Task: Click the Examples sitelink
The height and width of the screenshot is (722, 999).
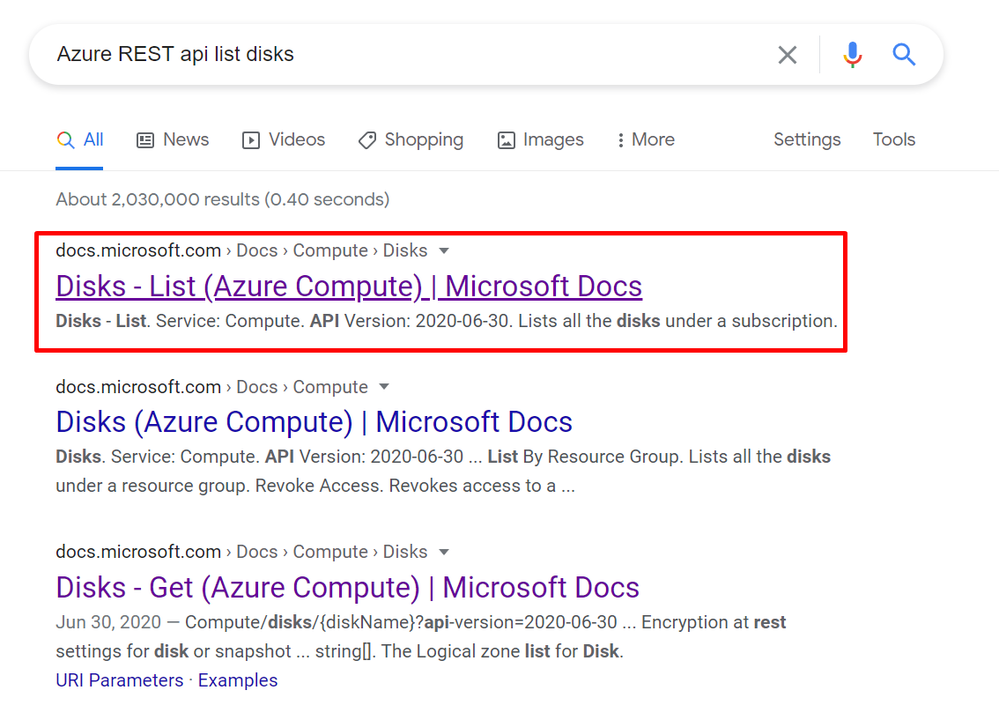Action: [x=238, y=681]
